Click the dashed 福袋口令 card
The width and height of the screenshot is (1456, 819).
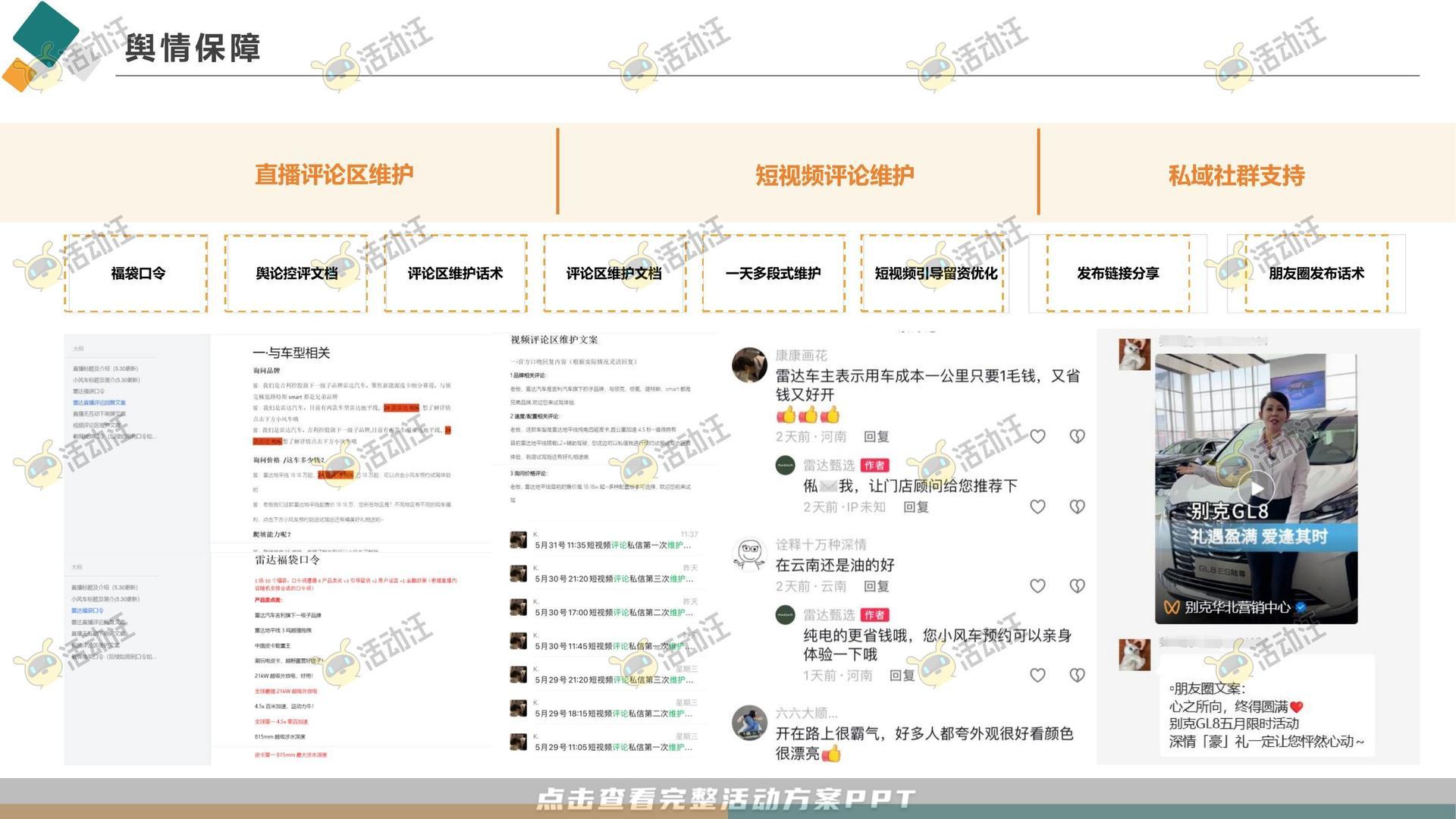point(136,274)
